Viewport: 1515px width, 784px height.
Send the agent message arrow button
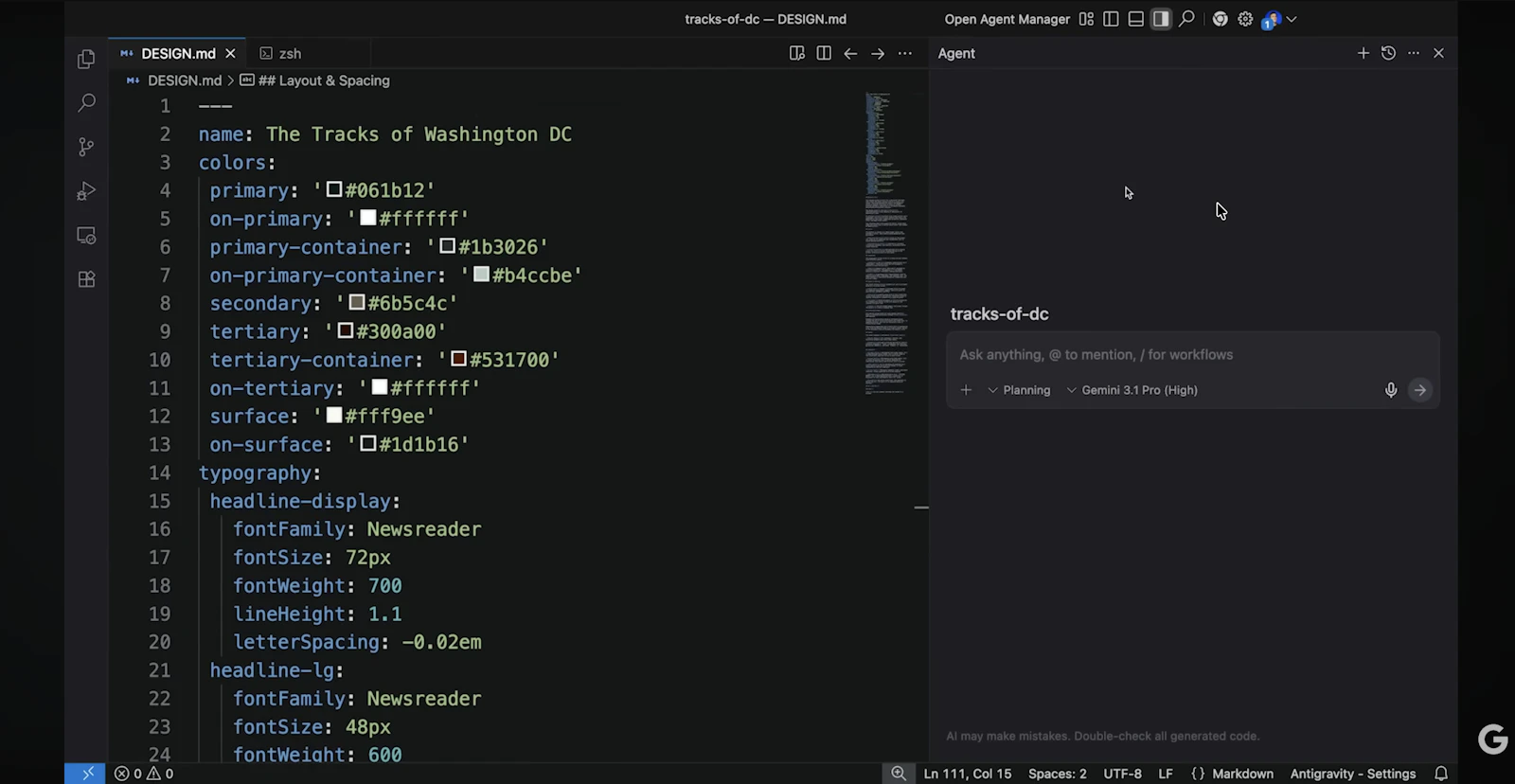tap(1419, 390)
